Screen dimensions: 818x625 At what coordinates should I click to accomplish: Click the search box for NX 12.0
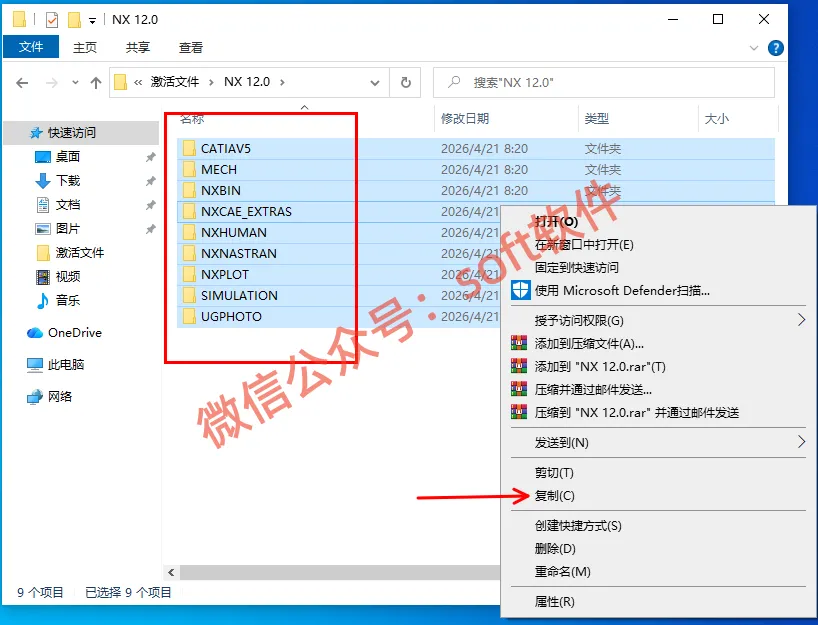pyautogui.click(x=604, y=82)
